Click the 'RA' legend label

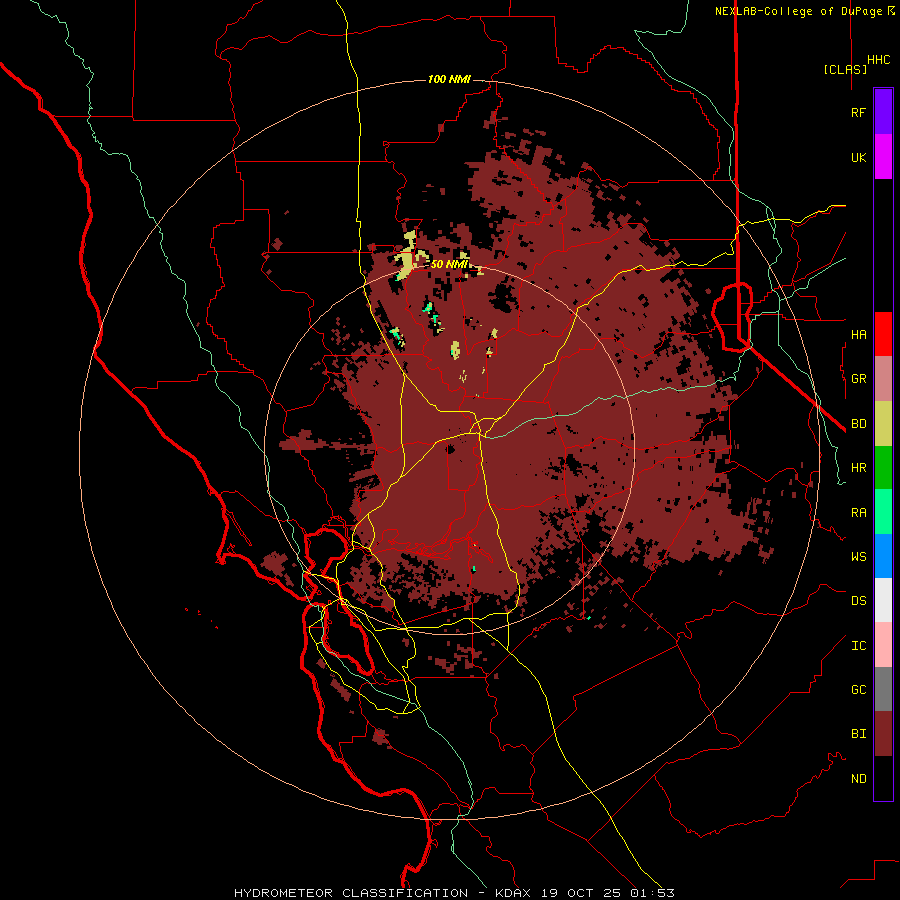858,513
